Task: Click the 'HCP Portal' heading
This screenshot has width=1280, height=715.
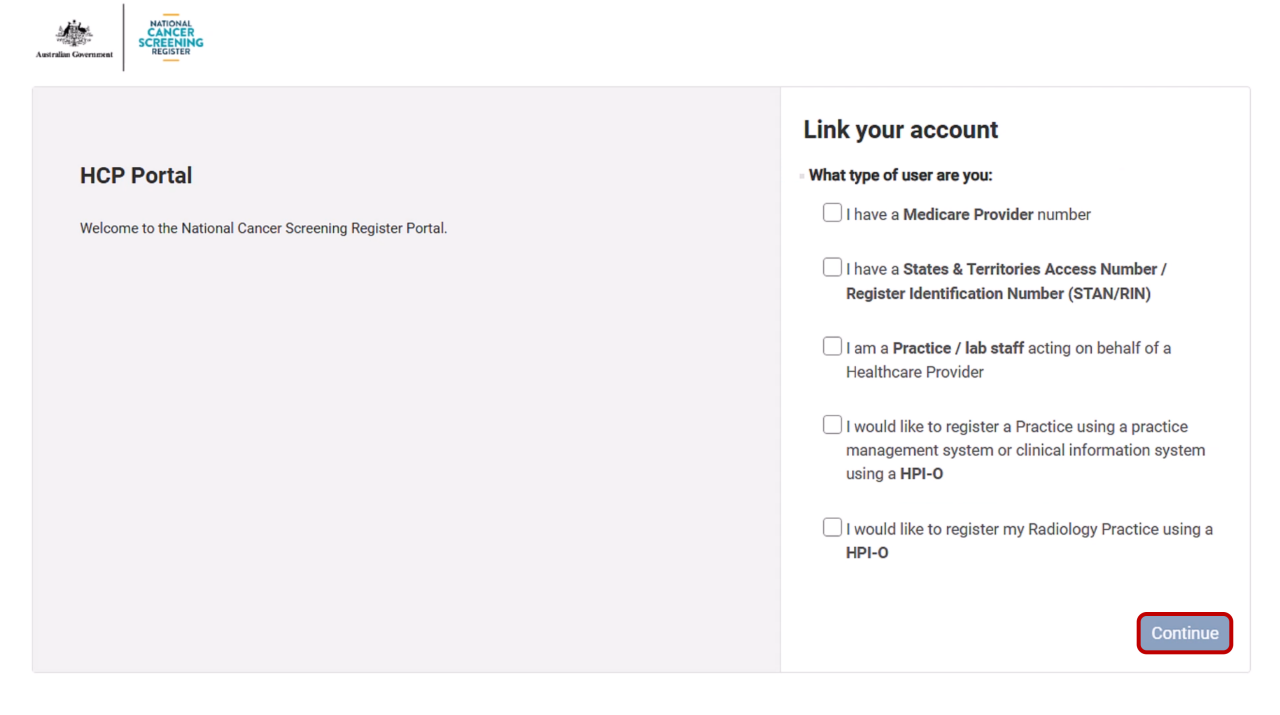Action: point(136,175)
